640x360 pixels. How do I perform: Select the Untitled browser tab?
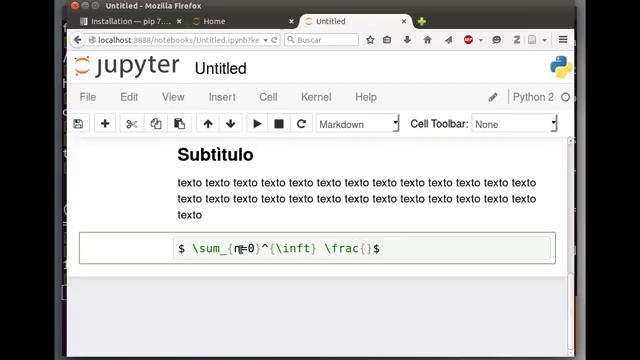pos(355,21)
